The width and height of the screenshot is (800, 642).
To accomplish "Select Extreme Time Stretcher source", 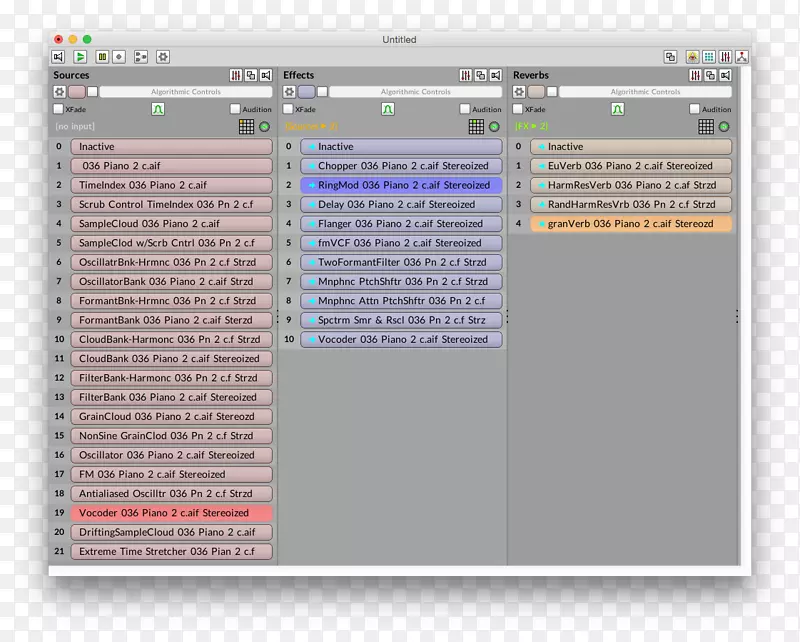I will coord(171,552).
